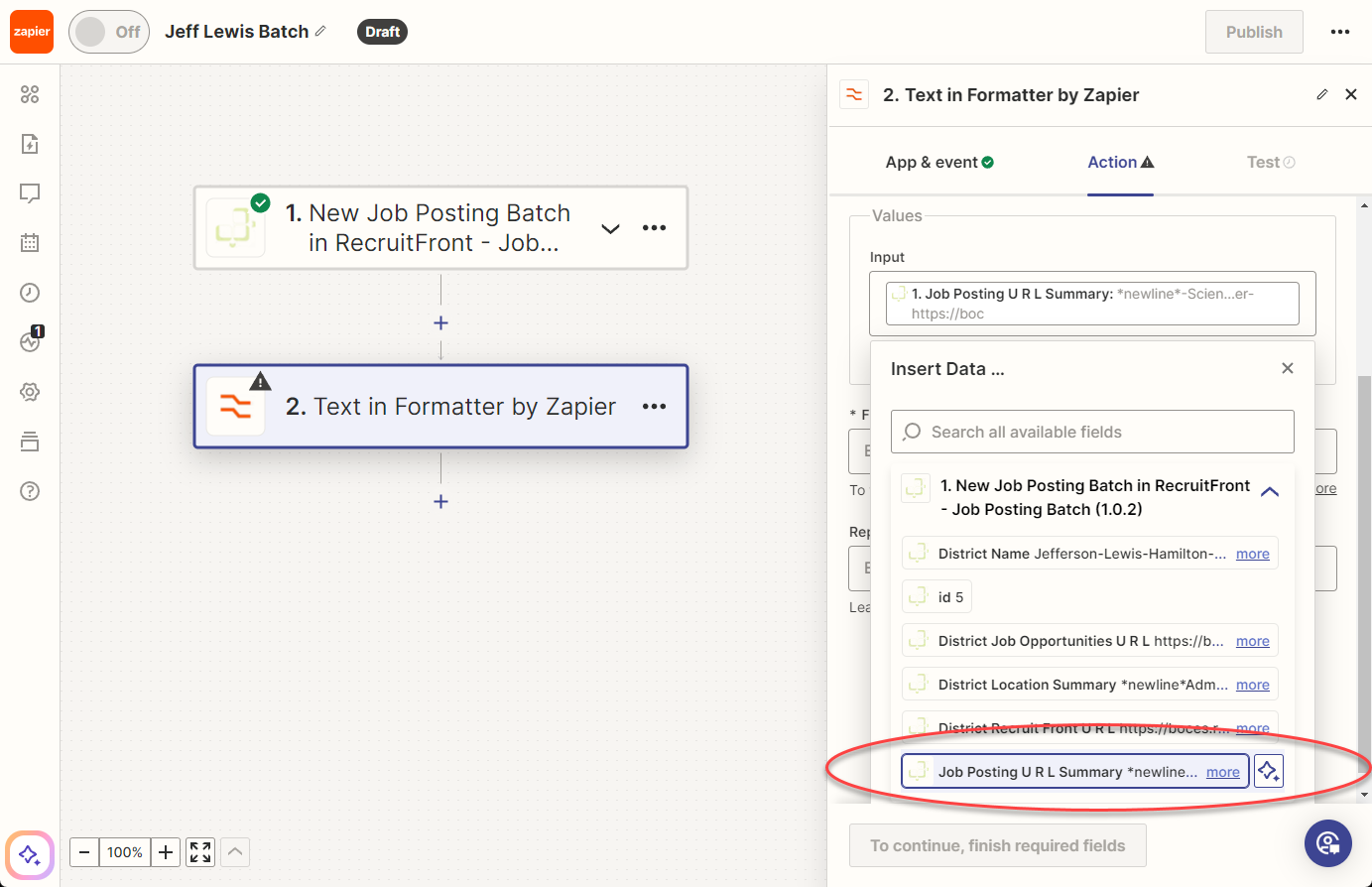Open the versions stack sidebar icon
The image size is (1372, 887).
(30, 442)
